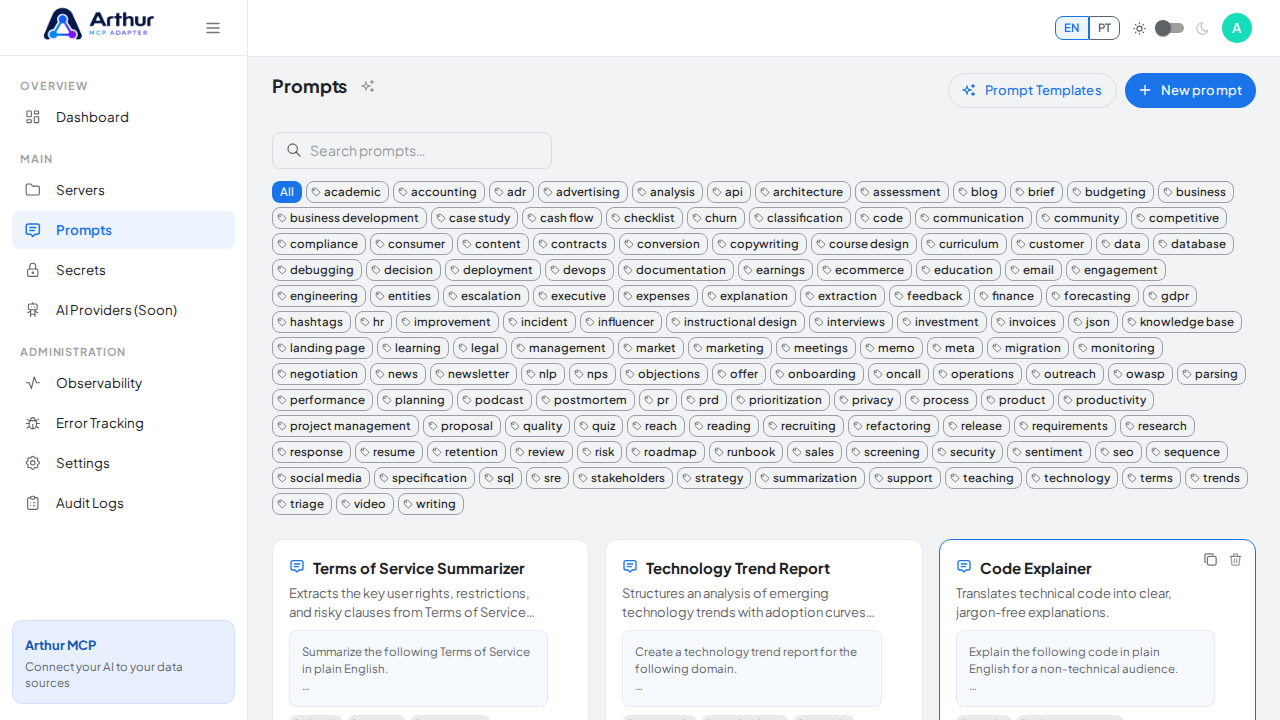Screen dimensions: 1280x720
Task: Focus the Search prompts field
Action: pos(412,150)
